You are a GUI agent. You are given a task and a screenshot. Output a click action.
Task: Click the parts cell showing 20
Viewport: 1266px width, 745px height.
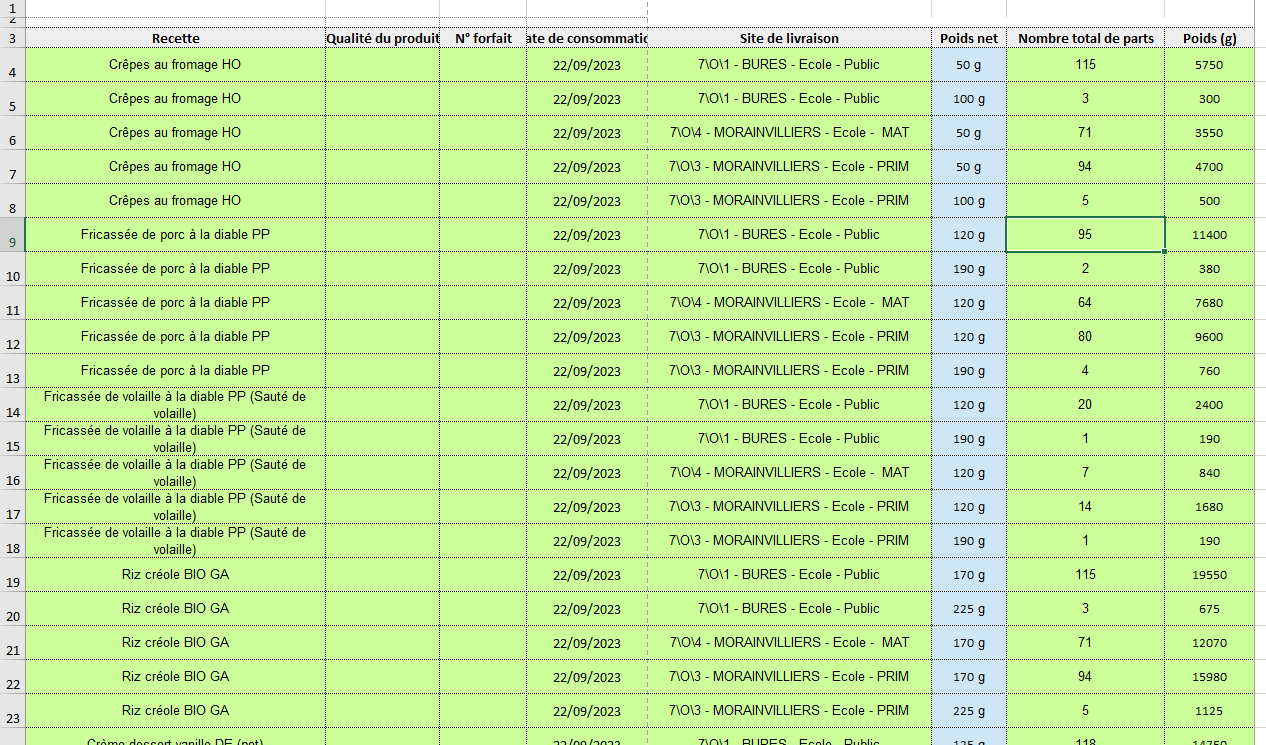point(1085,405)
